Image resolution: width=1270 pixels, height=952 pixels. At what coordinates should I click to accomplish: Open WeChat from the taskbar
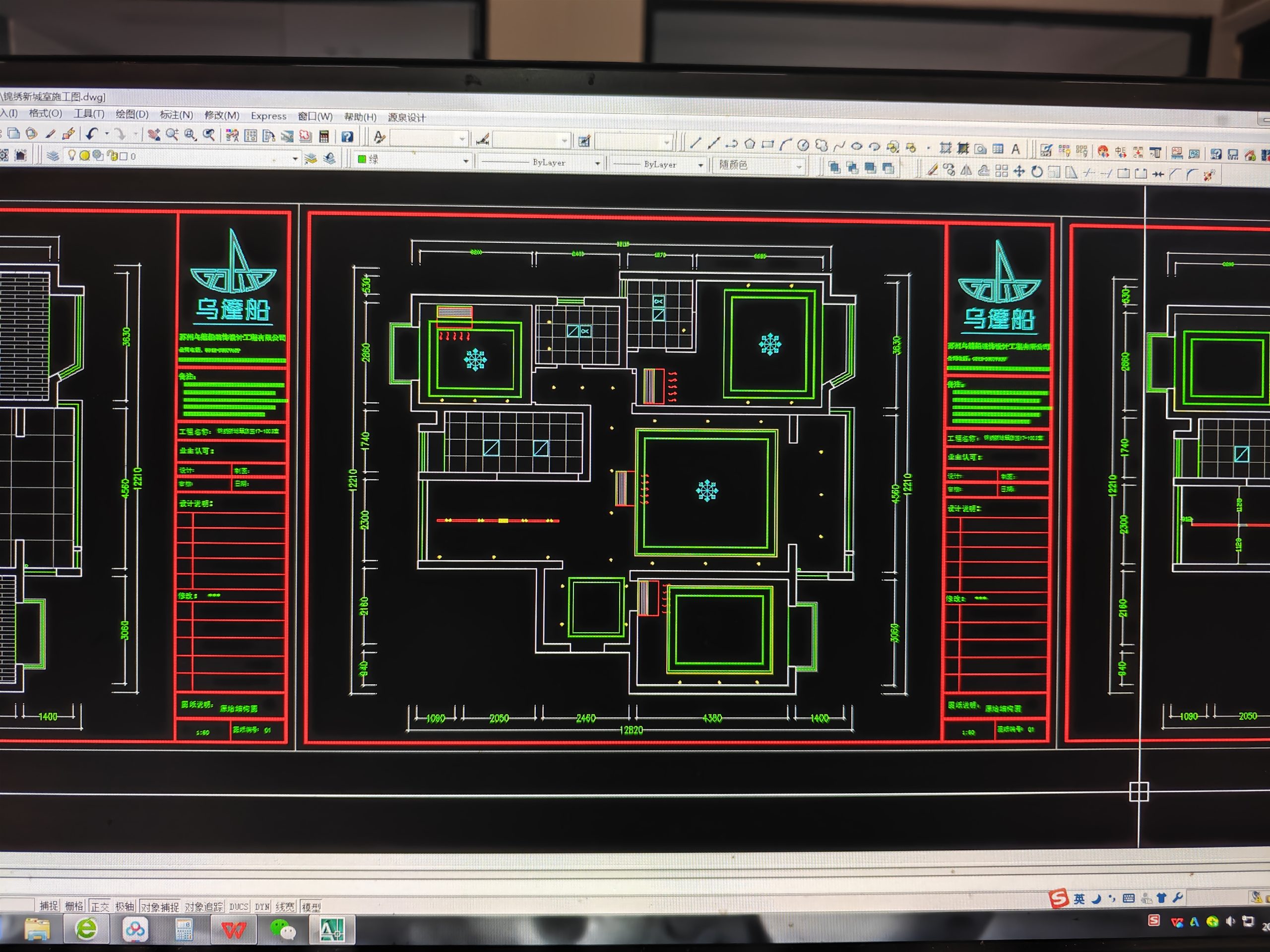[x=282, y=929]
